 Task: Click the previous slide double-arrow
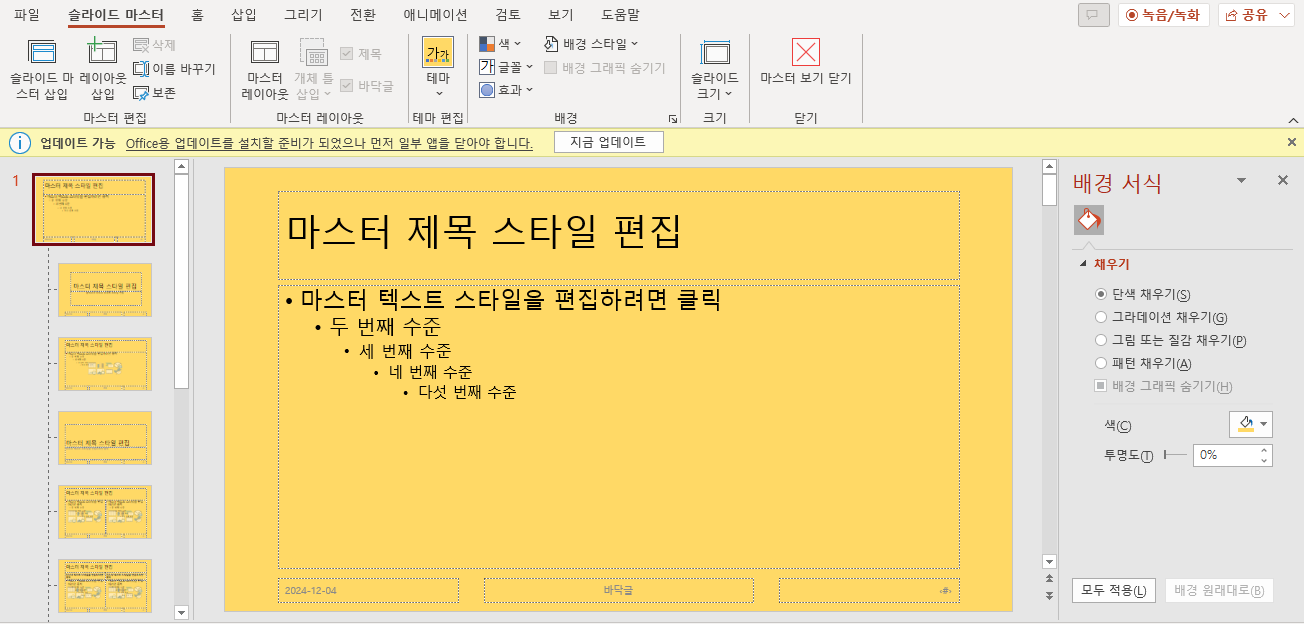[1049, 578]
